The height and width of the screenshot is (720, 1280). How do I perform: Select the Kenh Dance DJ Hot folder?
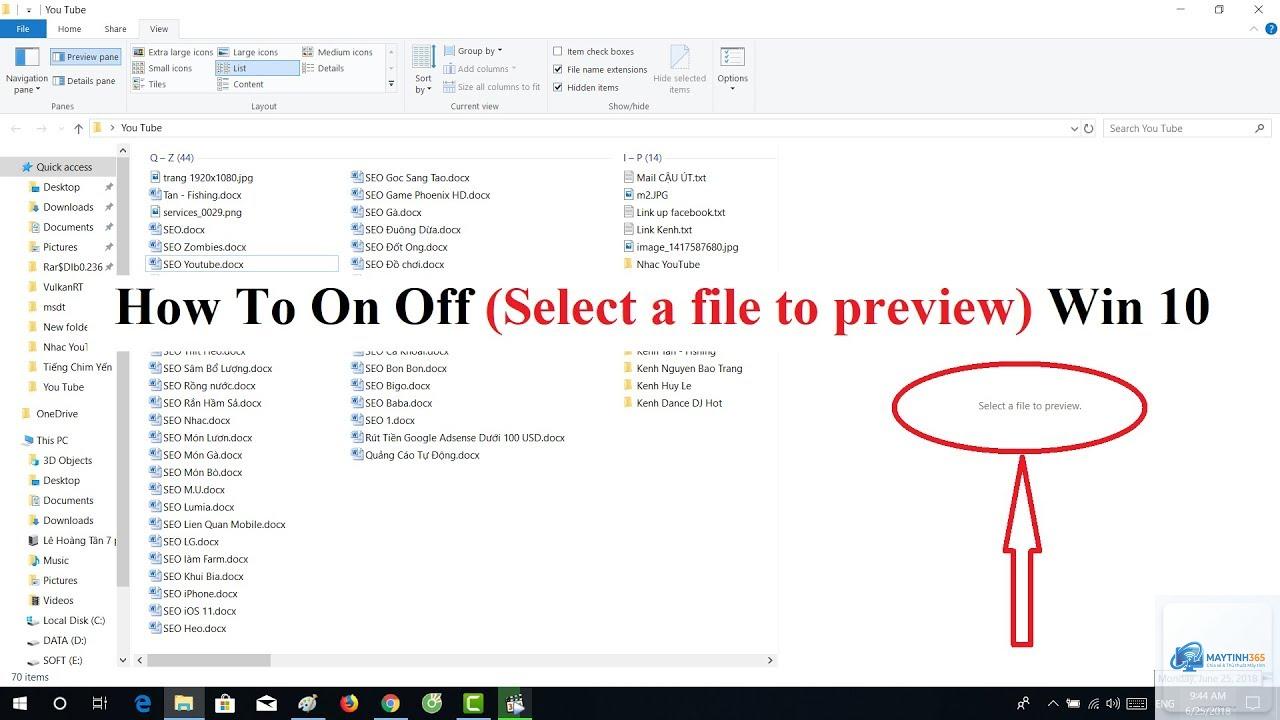671,403
